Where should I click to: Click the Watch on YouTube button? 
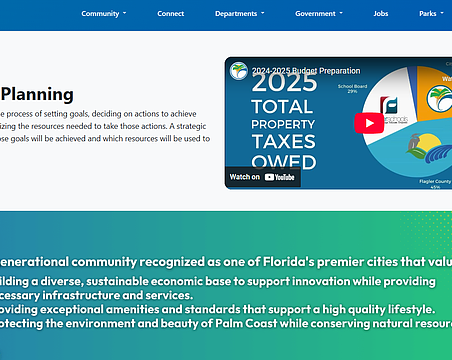coord(263,177)
